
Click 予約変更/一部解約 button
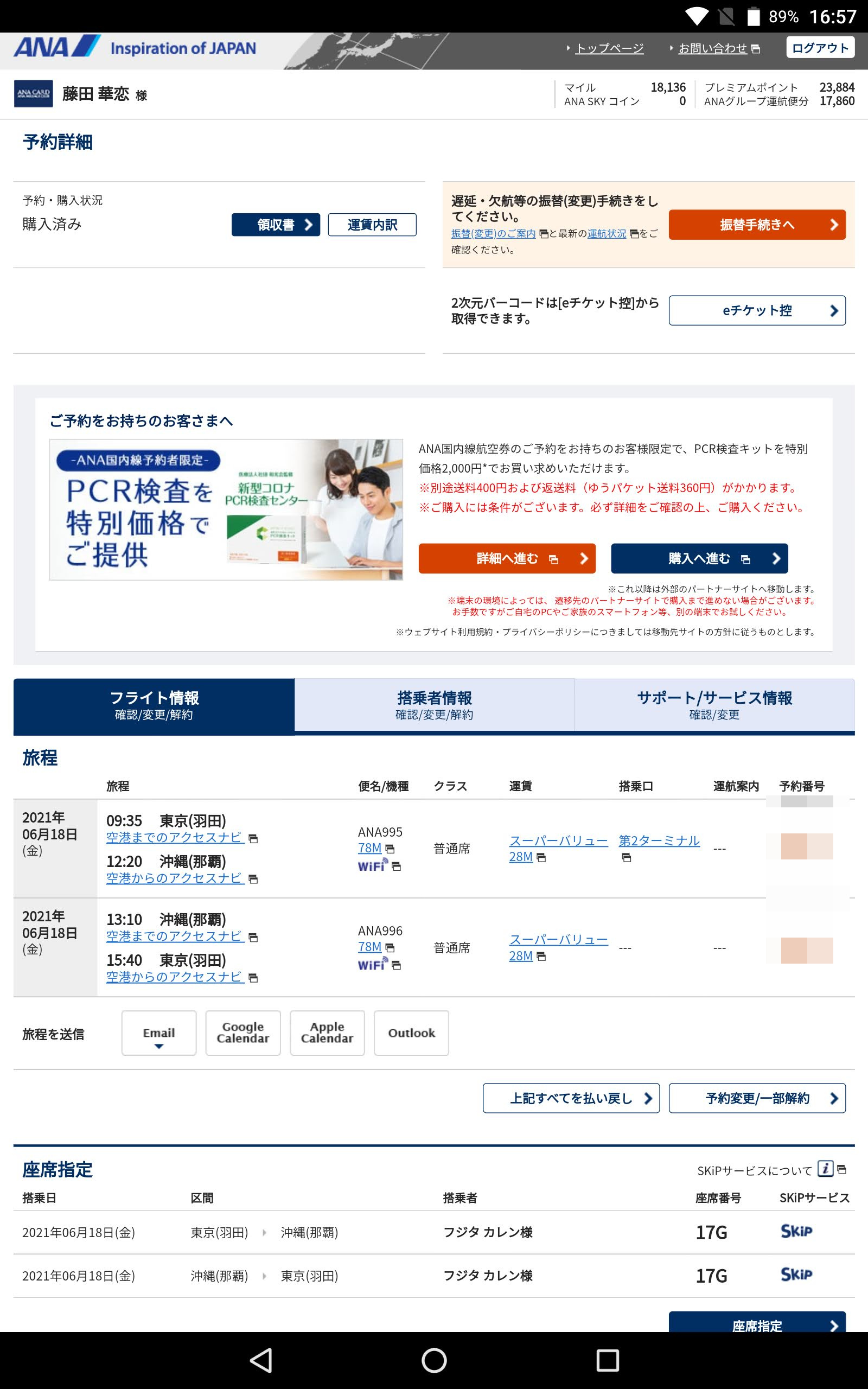coord(757,1098)
